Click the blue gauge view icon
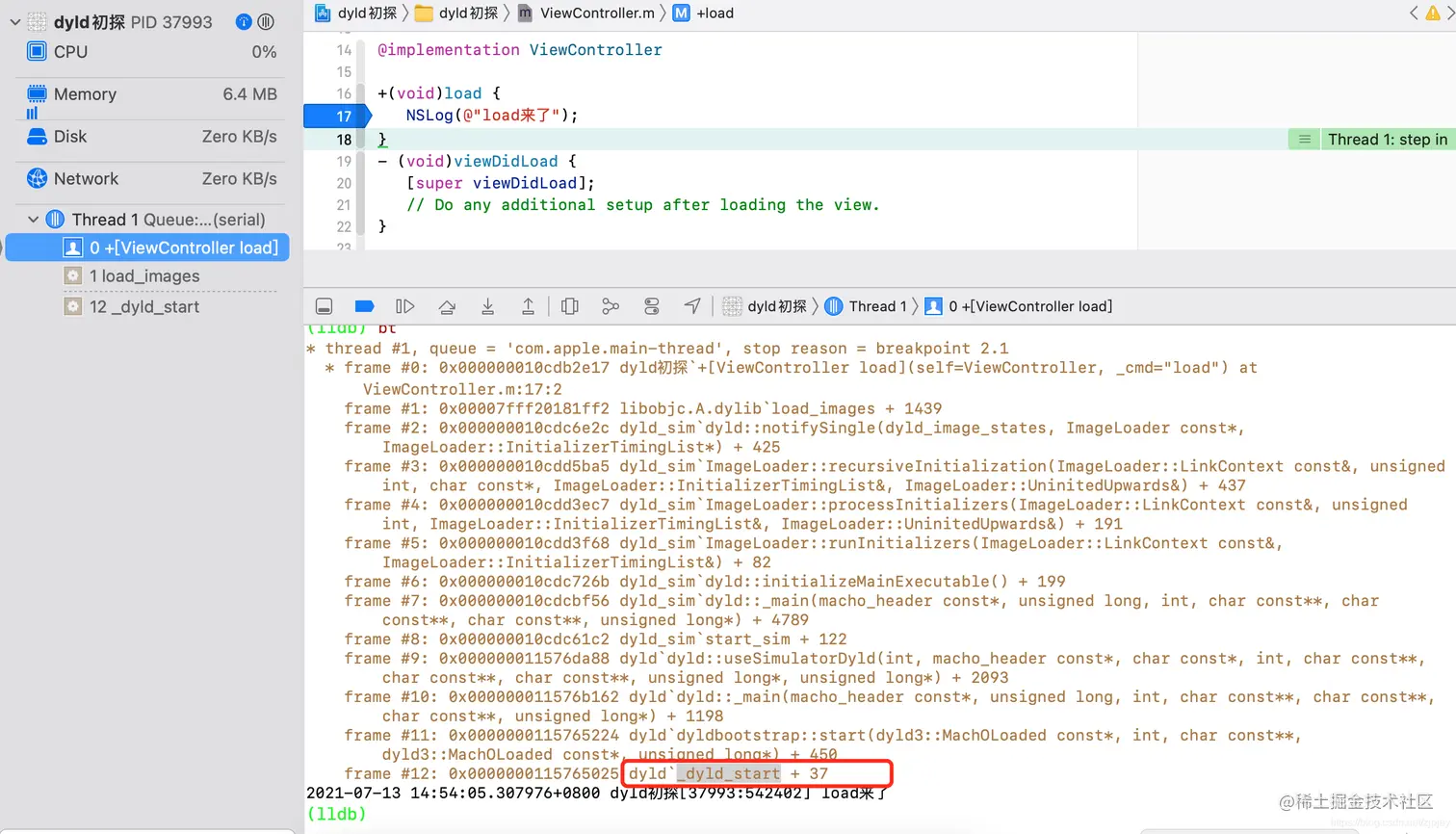 (244, 21)
